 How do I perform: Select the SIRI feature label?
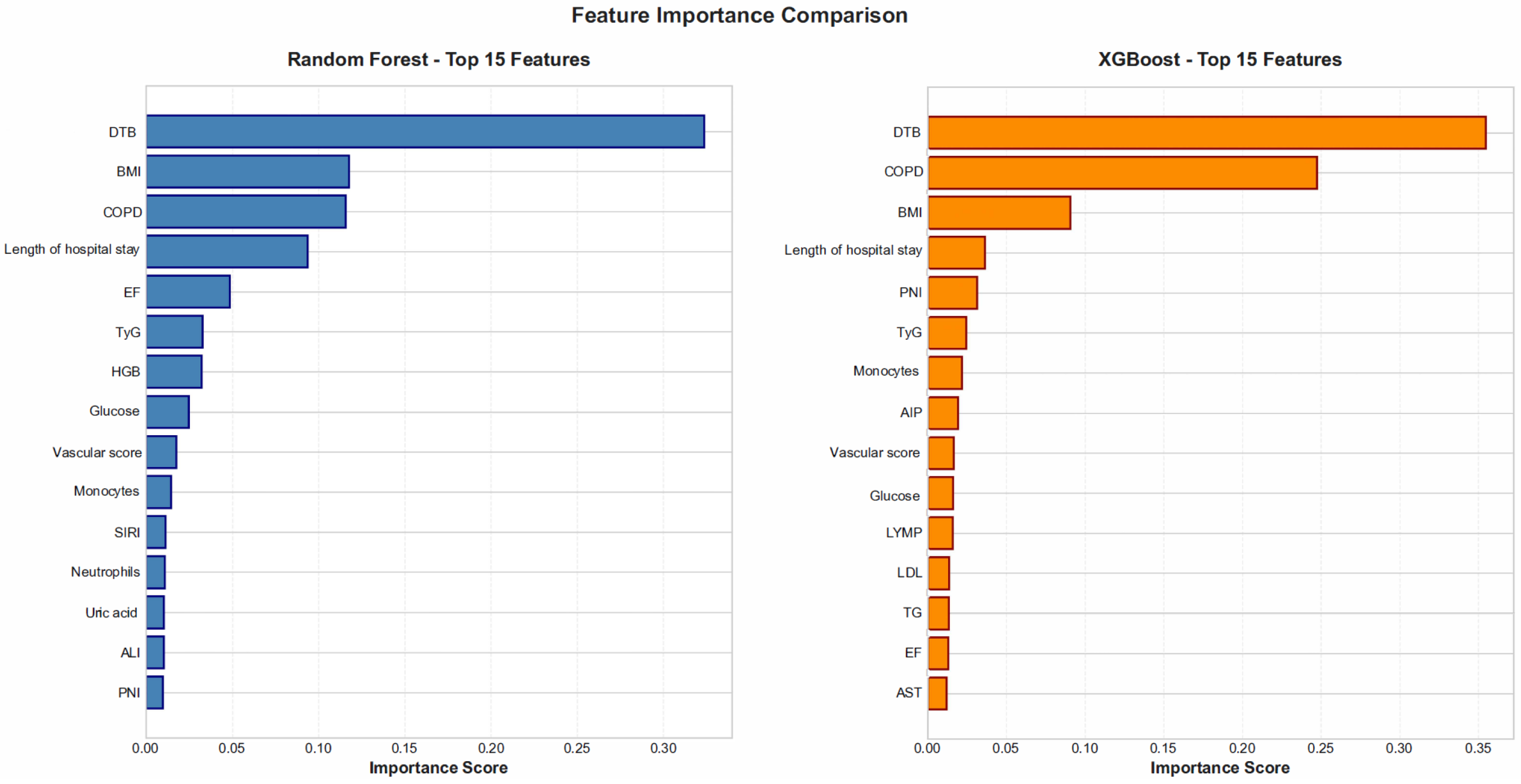click(x=127, y=533)
